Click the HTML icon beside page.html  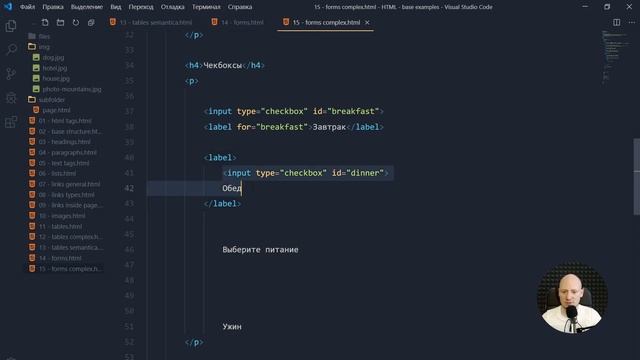tap(36, 110)
